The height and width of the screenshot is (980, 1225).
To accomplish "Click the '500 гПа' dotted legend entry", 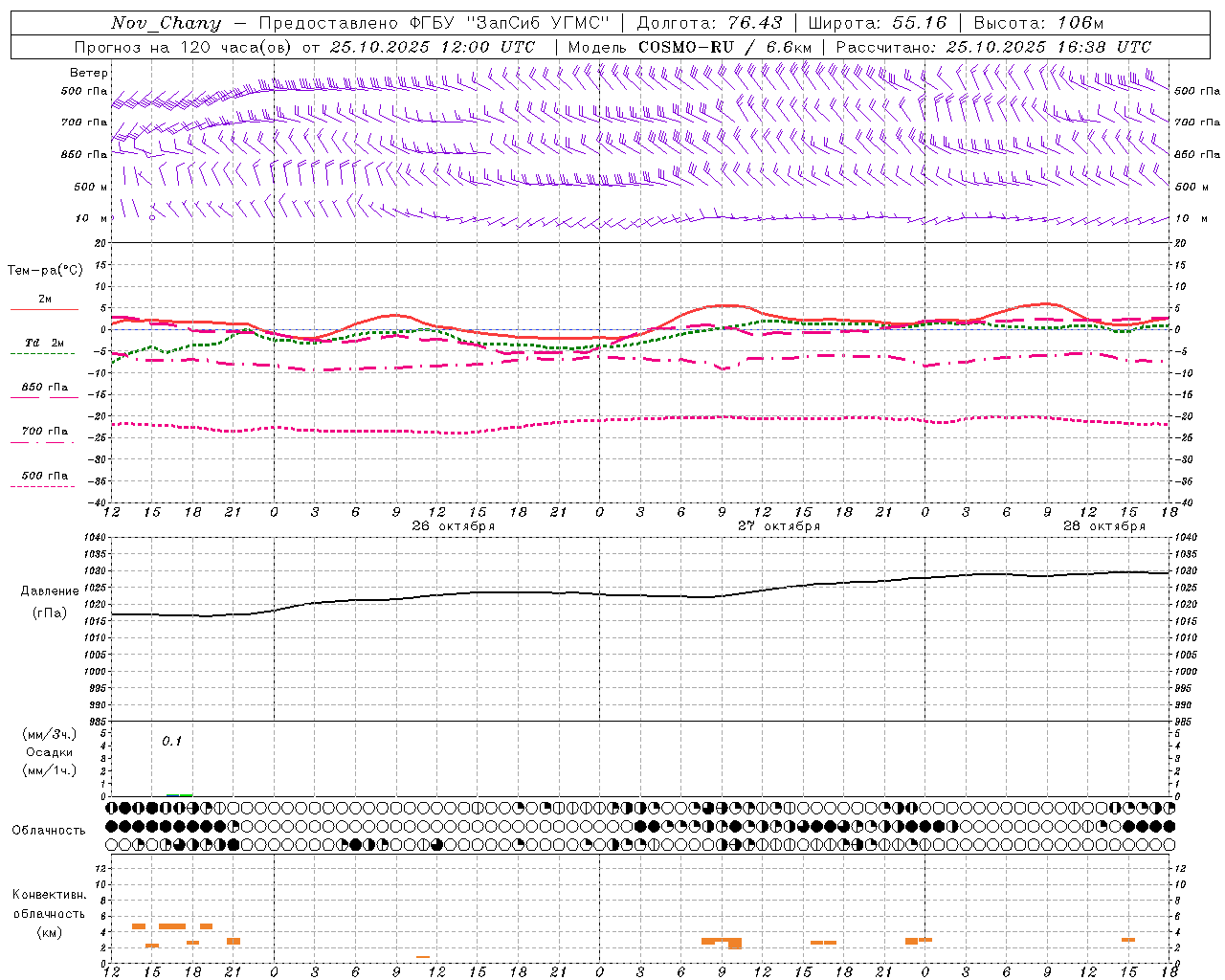I will 45,476.
